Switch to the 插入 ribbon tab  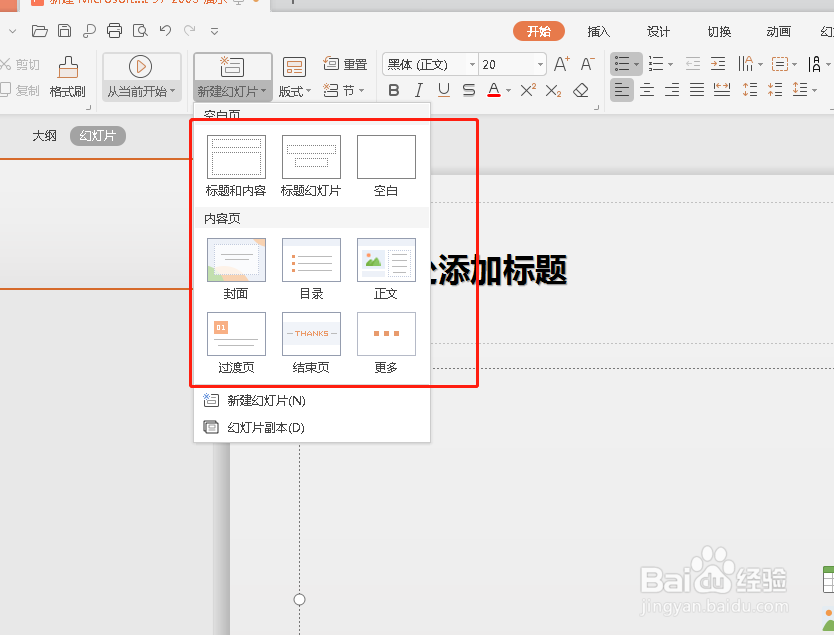(597, 31)
